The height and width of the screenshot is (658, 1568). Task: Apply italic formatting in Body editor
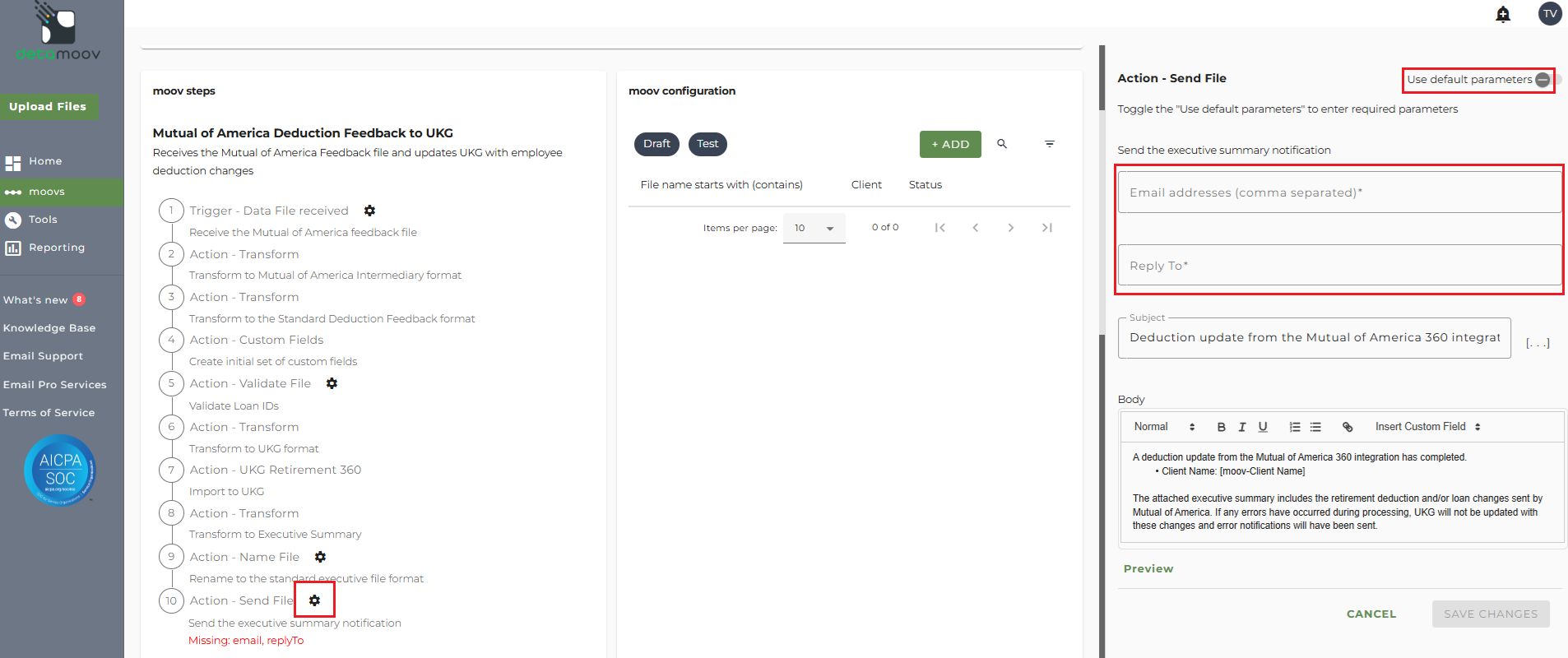click(x=1242, y=427)
